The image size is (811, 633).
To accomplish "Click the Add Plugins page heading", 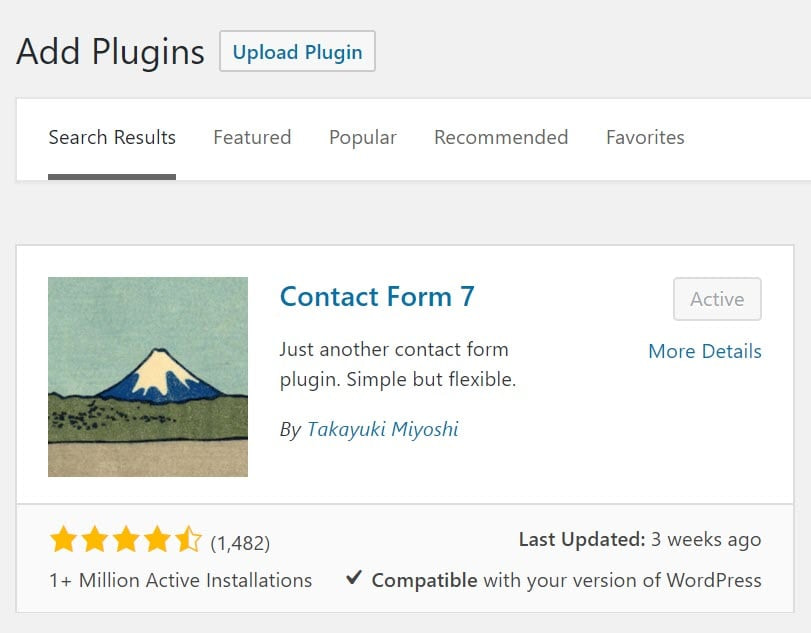I will 109,51.
